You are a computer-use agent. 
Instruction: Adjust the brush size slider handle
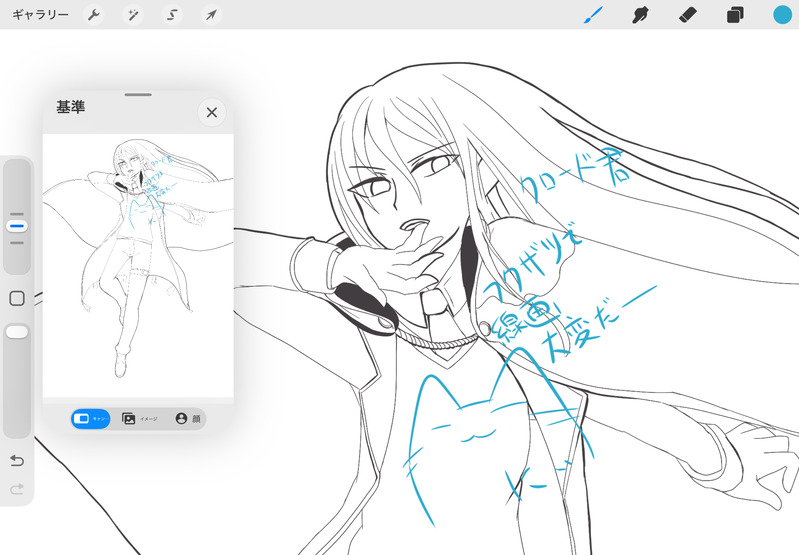click(x=17, y=226)
